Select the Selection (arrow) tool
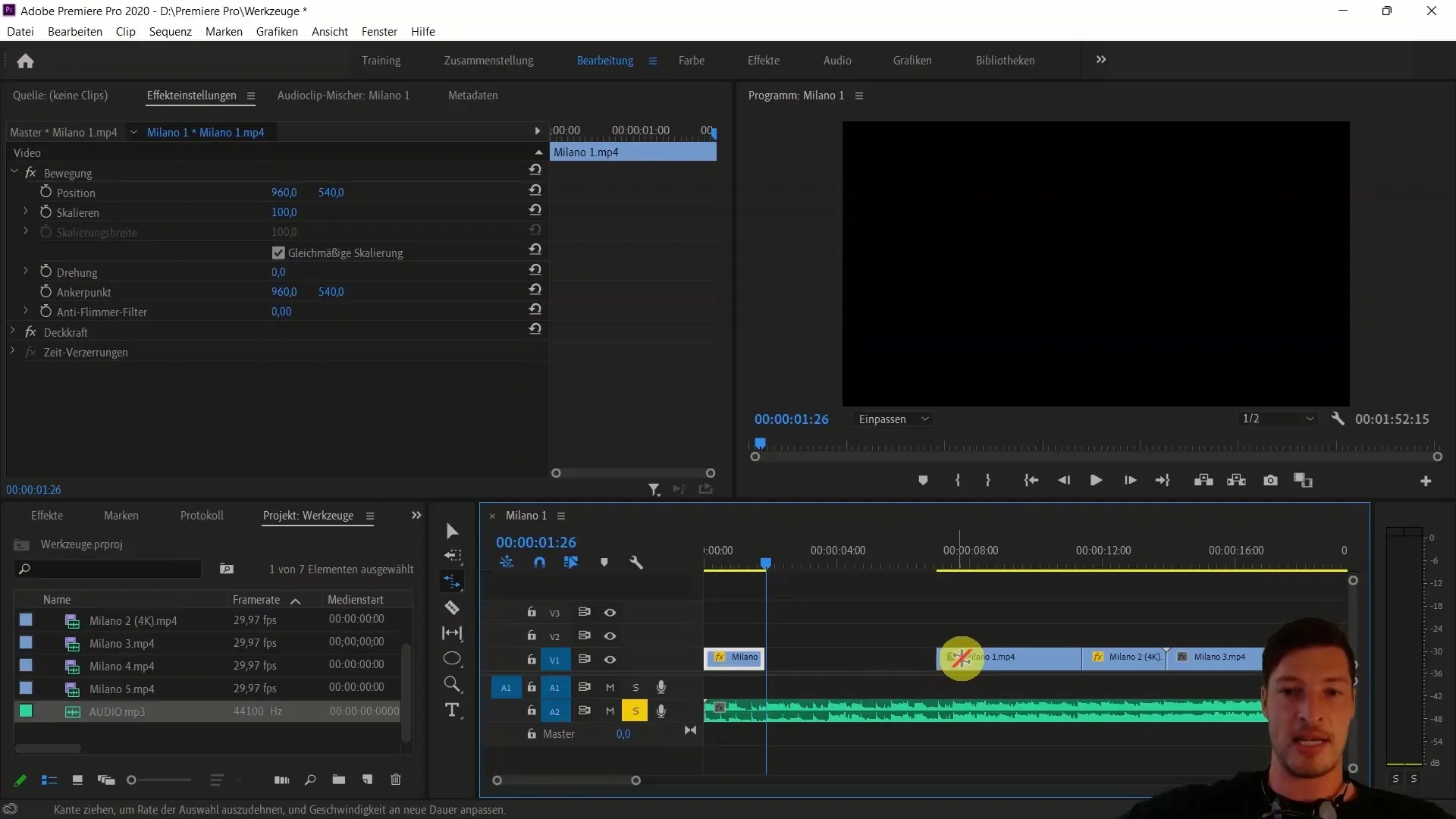Screen dimensions: 1456x819 (x=452, y=531)
